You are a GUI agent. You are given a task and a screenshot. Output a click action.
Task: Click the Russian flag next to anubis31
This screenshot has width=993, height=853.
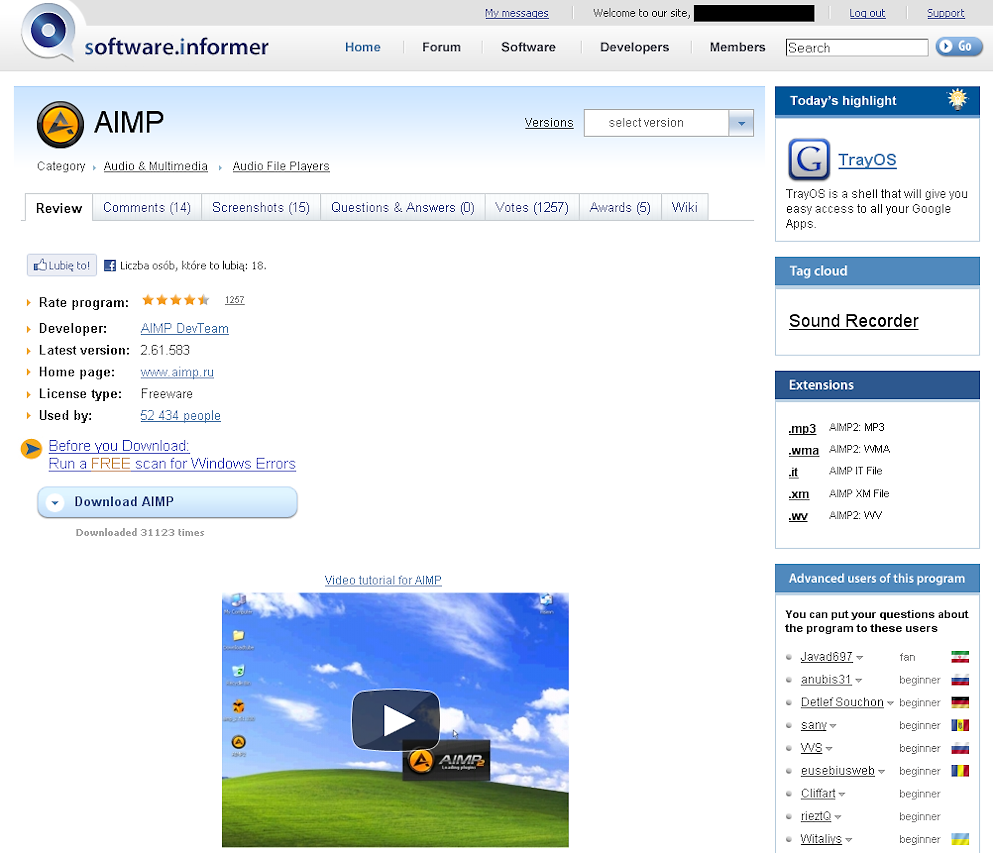pyautogui.click(x=960, y=679)
